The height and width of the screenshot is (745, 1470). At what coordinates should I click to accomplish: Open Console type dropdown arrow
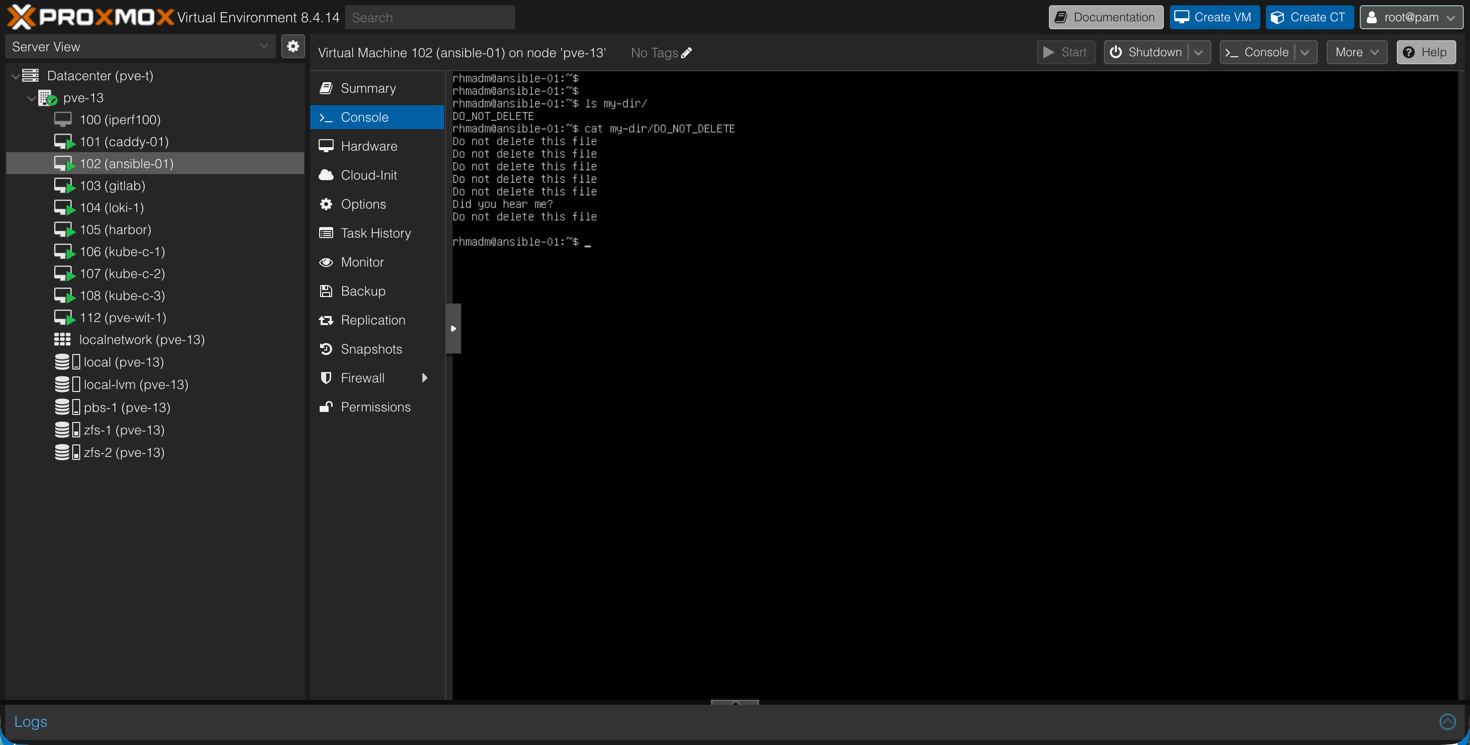click(1305, 52)
